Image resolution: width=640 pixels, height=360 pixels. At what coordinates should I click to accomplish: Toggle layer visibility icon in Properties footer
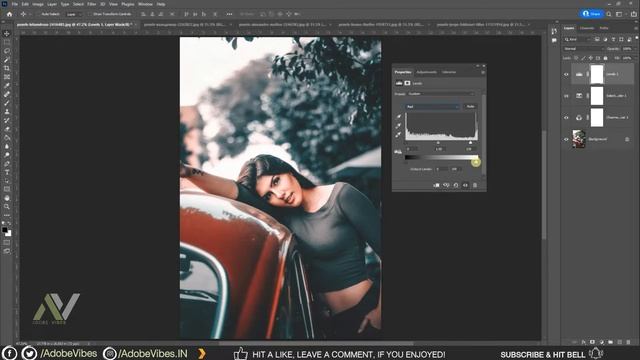(x=465, y=185)
